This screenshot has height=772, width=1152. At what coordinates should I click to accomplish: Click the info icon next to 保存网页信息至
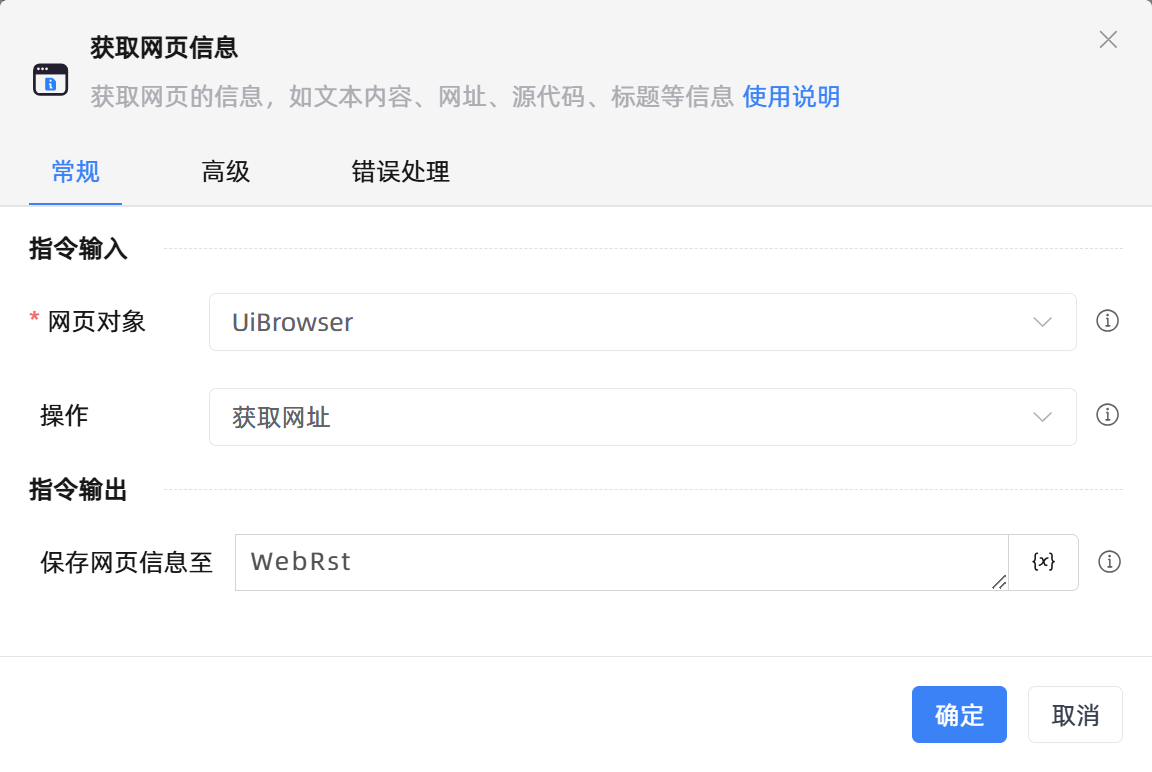click(x=1110, y=562)
